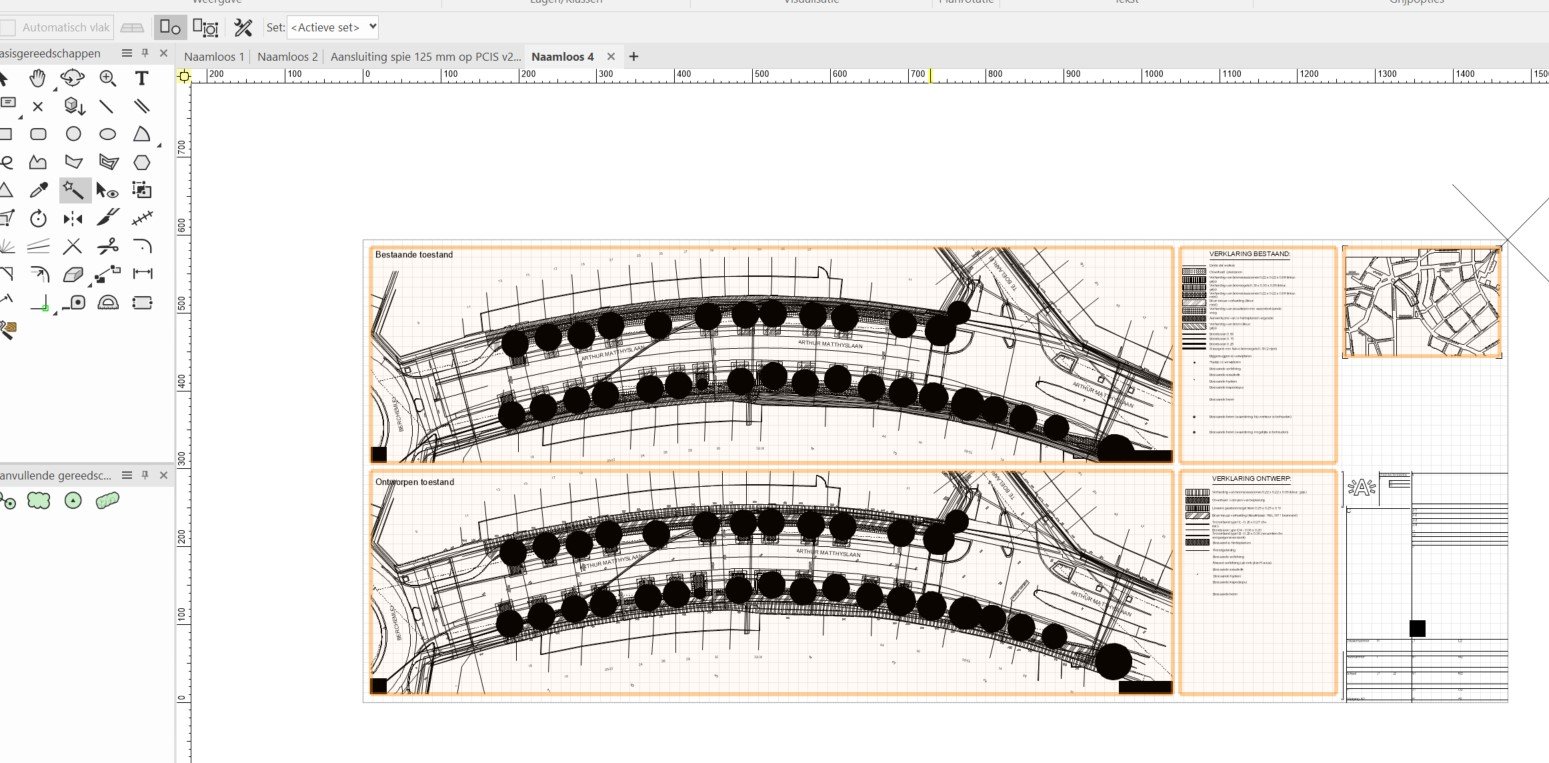The width and height of the screenshot is (1549, 763).
Task: Activate the Pan hand tool
Action: tap(37, 76)
